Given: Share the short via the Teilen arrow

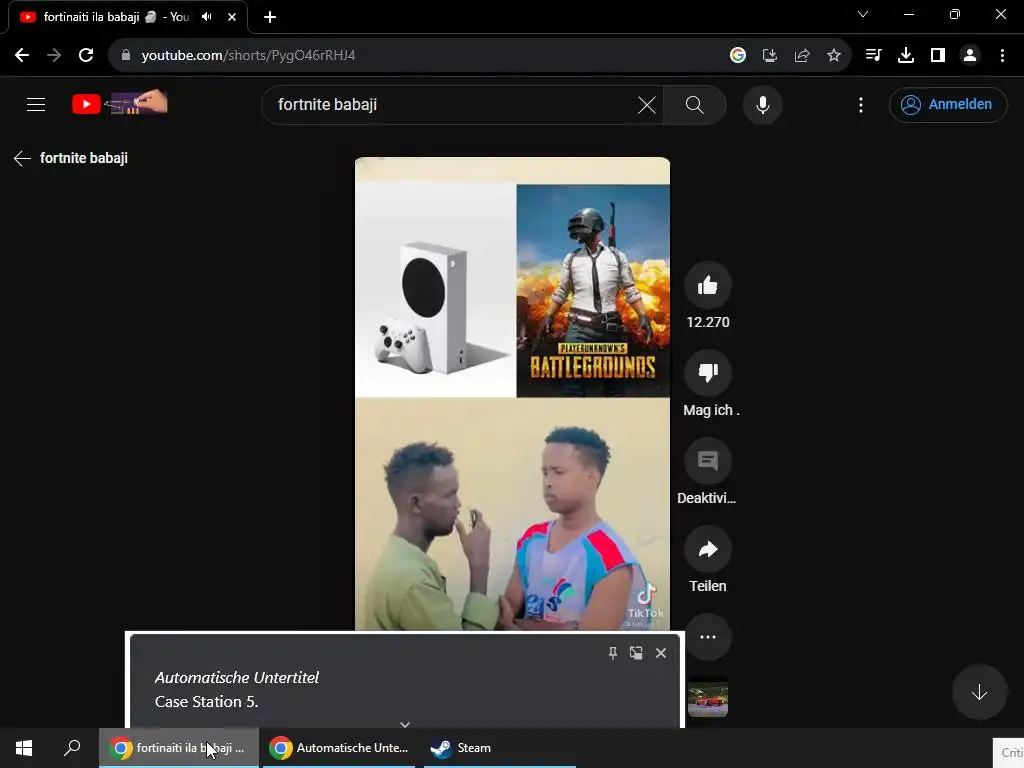Looking at the screenshot, I should coord(708,549).
